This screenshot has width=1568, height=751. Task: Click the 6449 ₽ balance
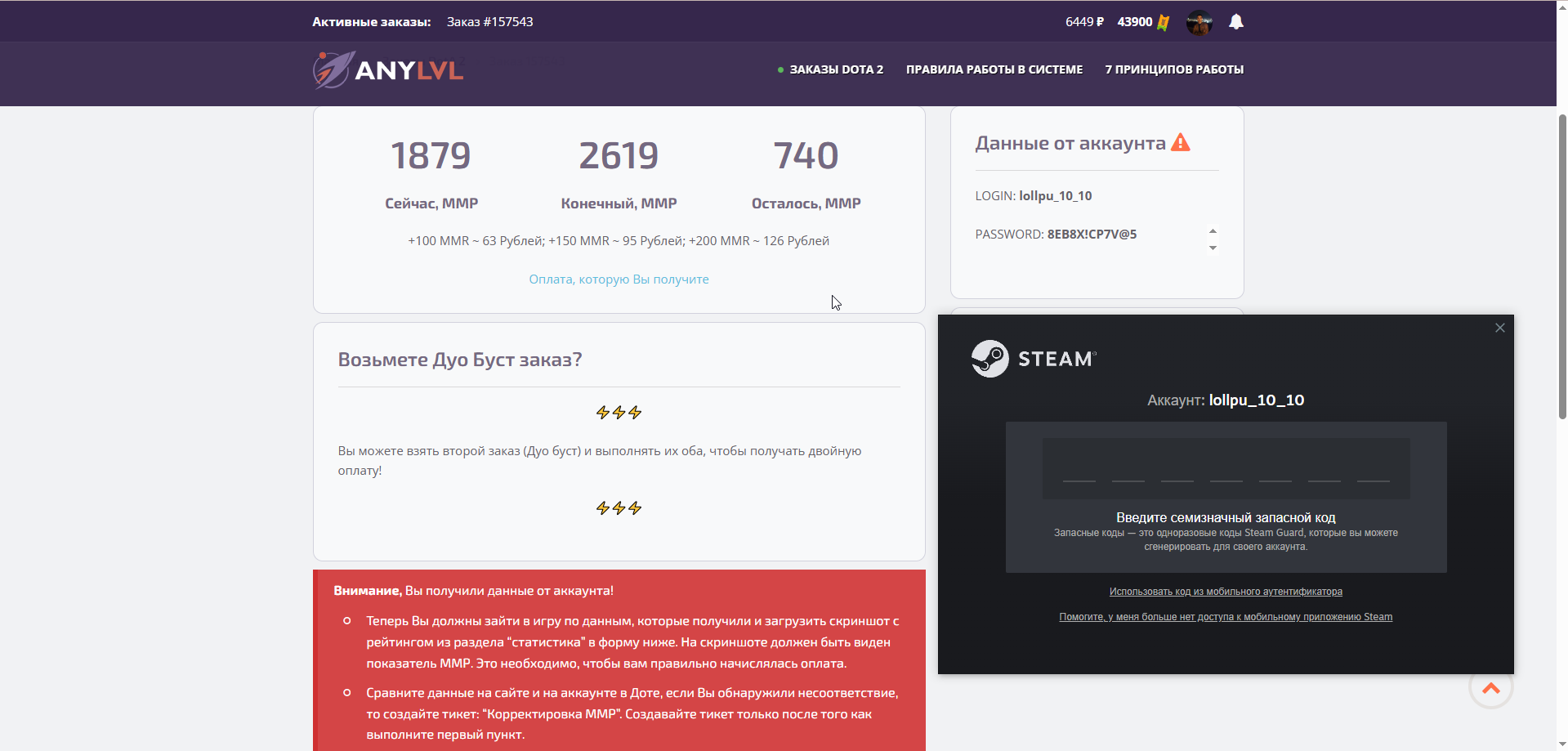[1084, 22]
